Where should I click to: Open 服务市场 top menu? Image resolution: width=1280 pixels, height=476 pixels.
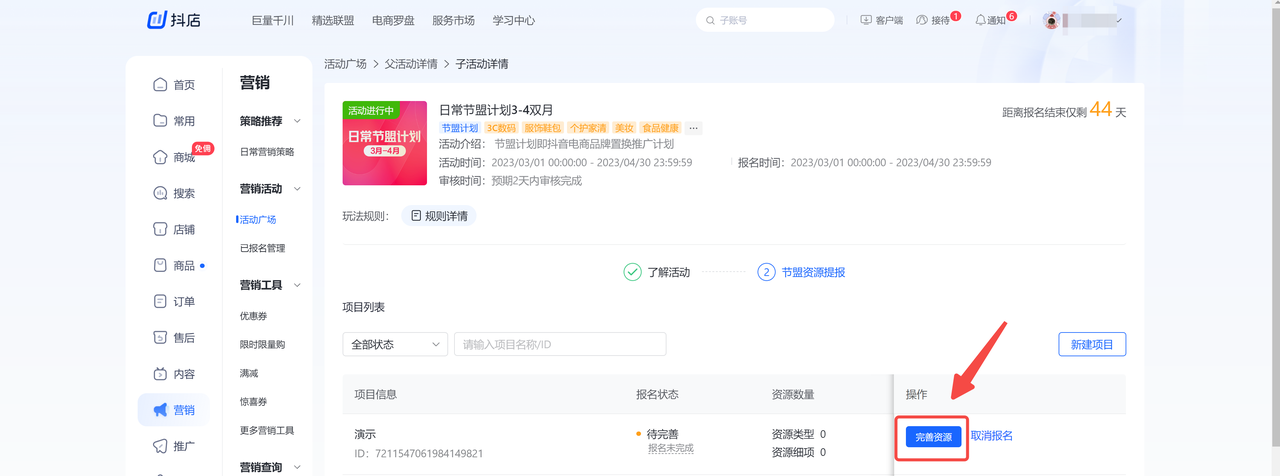(x=455, y=20)
